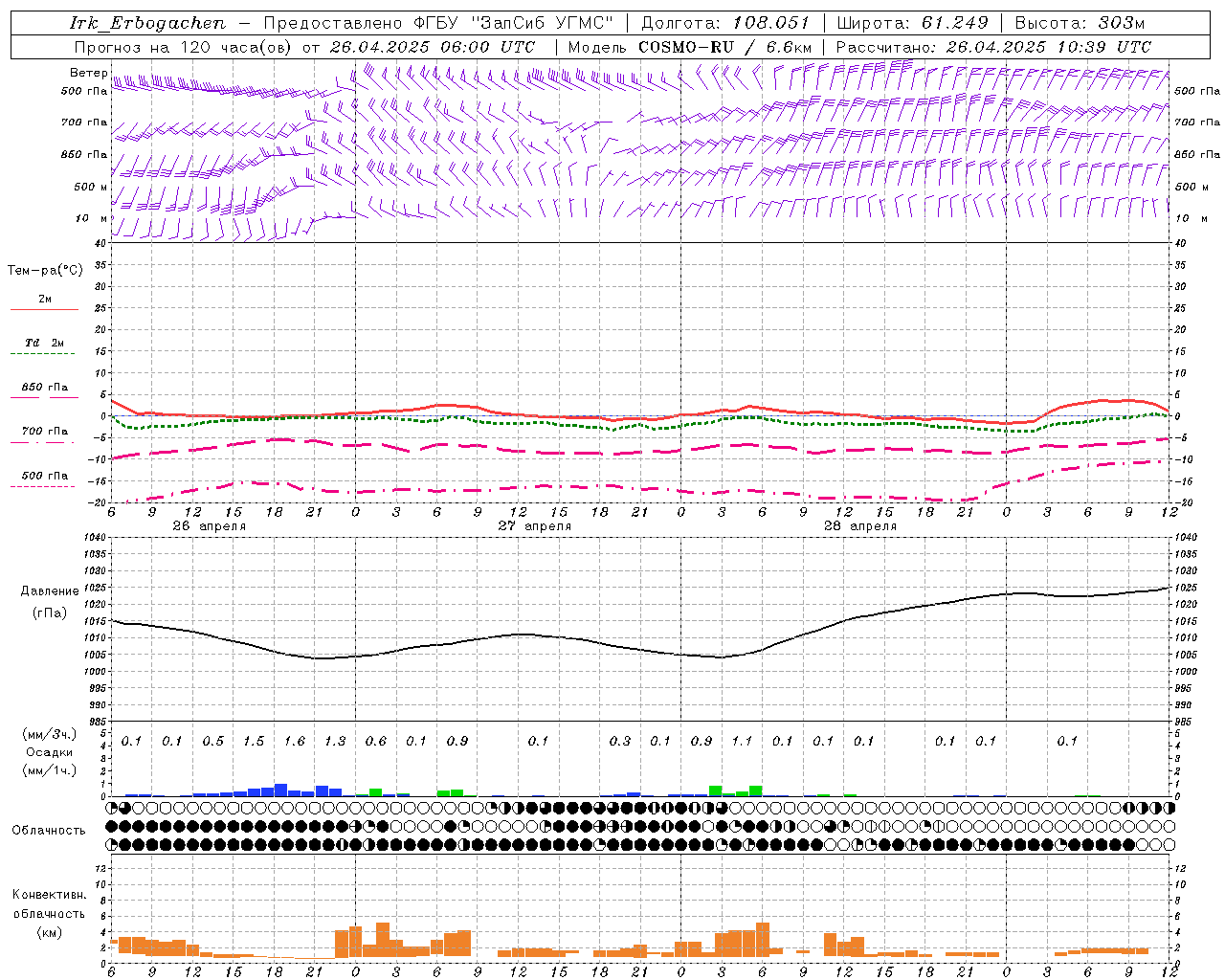Click the date label 27 апреля
This screenshot has height=980, width=1225.
(534, 526)
